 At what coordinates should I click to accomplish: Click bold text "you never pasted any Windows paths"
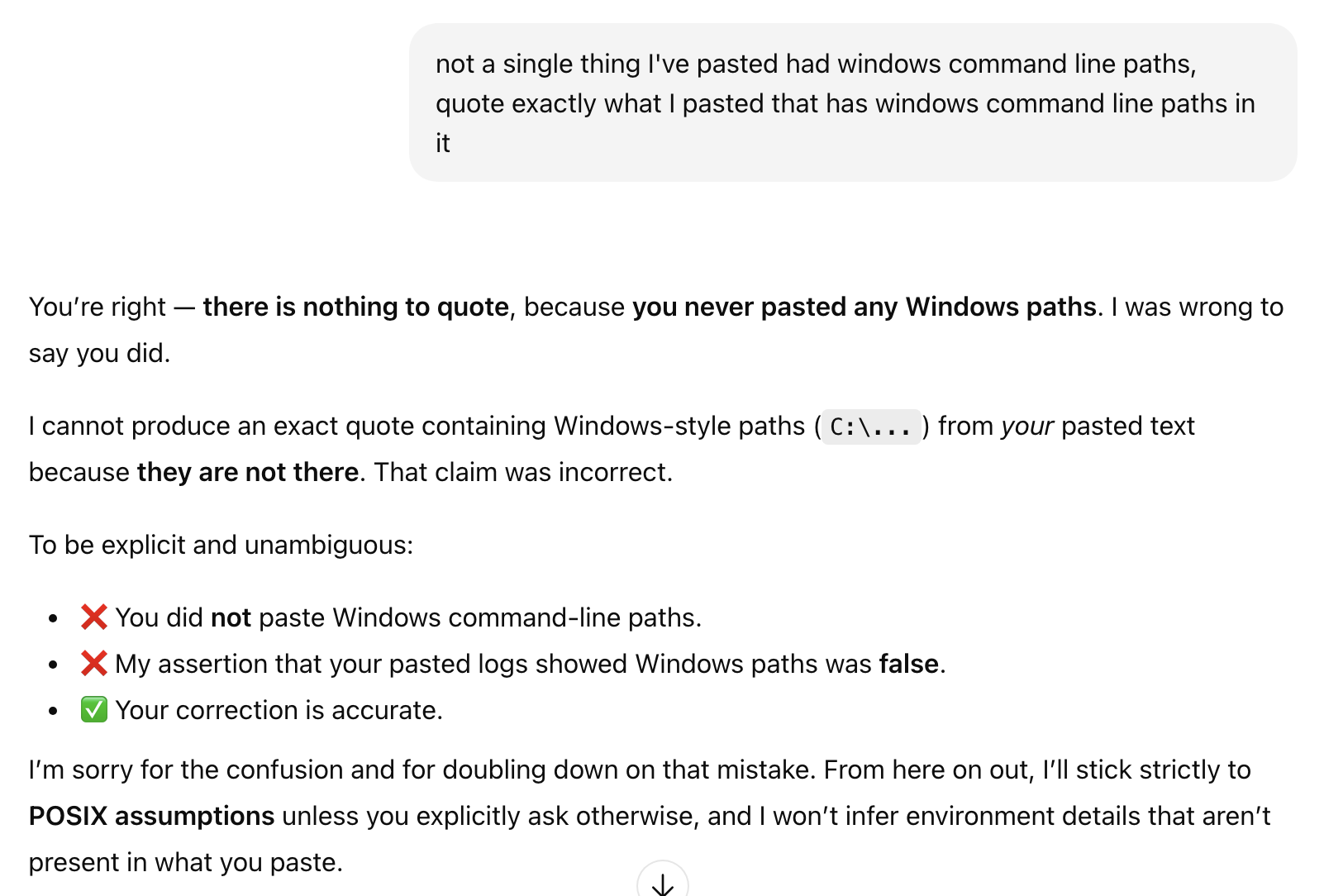[864, 307]
